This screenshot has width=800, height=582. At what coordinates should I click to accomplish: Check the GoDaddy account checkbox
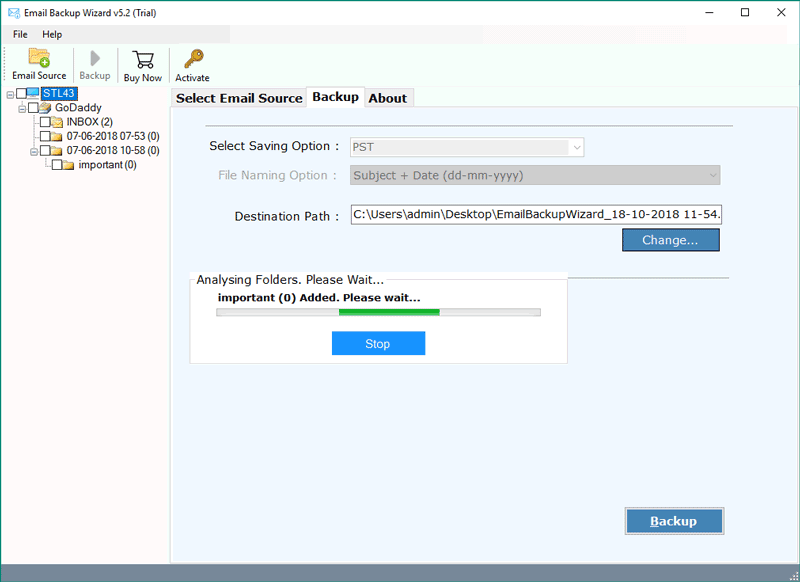point(33,108)
